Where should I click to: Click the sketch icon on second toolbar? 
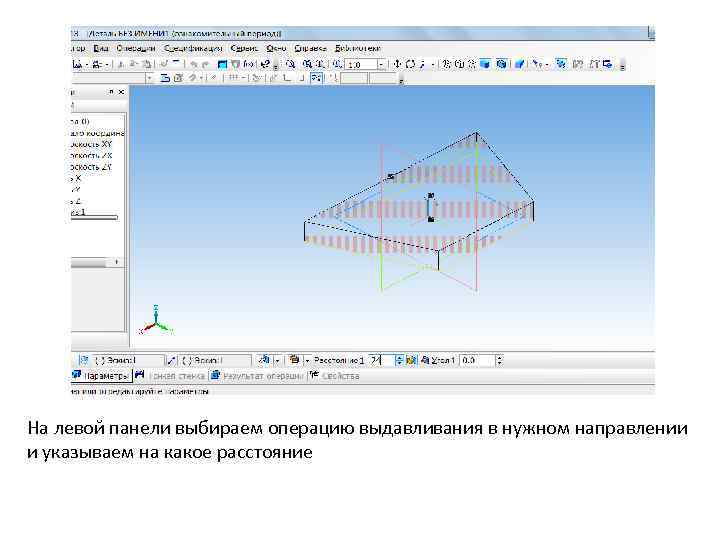[x=165, y=78]
